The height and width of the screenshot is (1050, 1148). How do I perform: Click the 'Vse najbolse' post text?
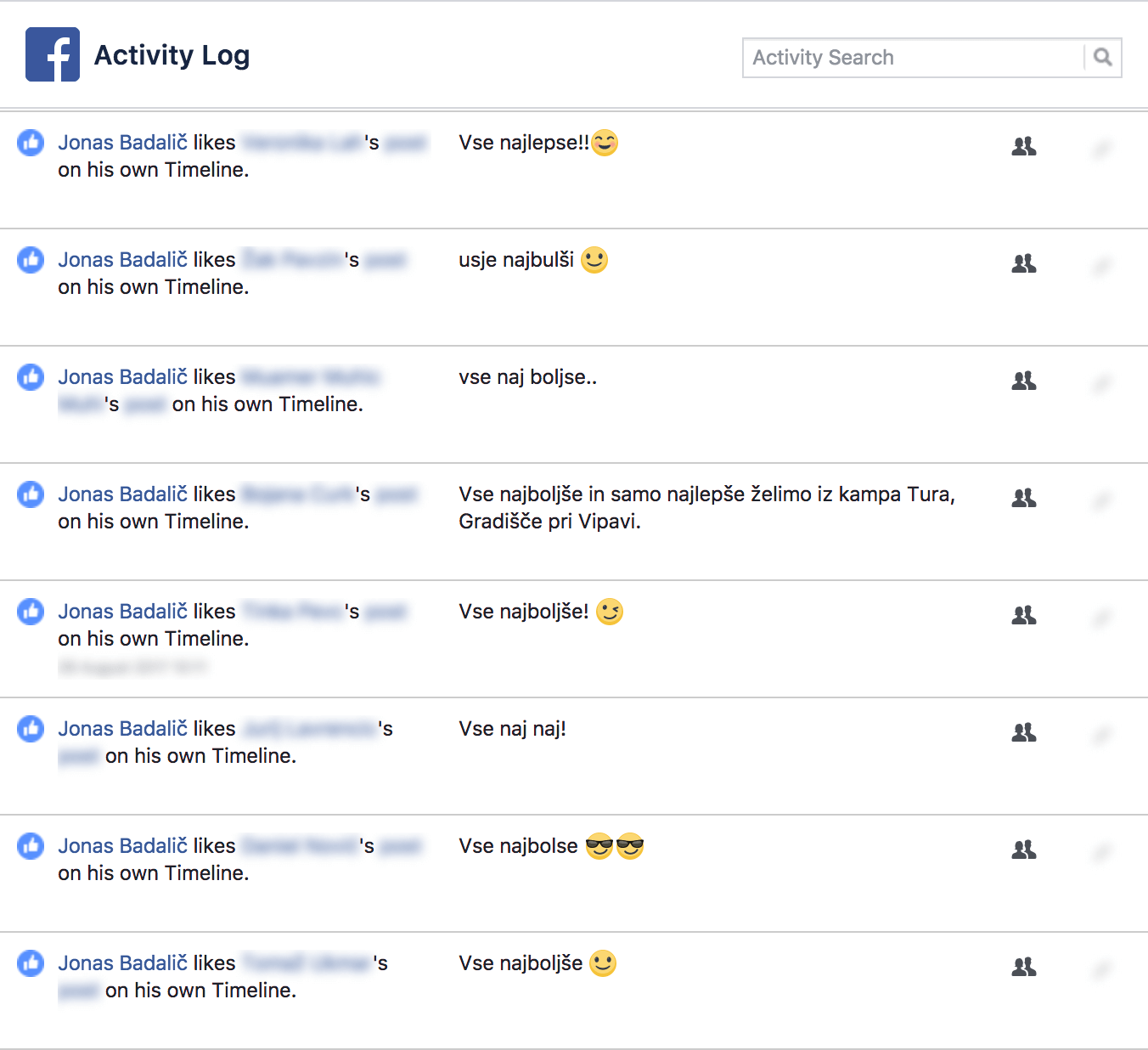tap(518, 846)
